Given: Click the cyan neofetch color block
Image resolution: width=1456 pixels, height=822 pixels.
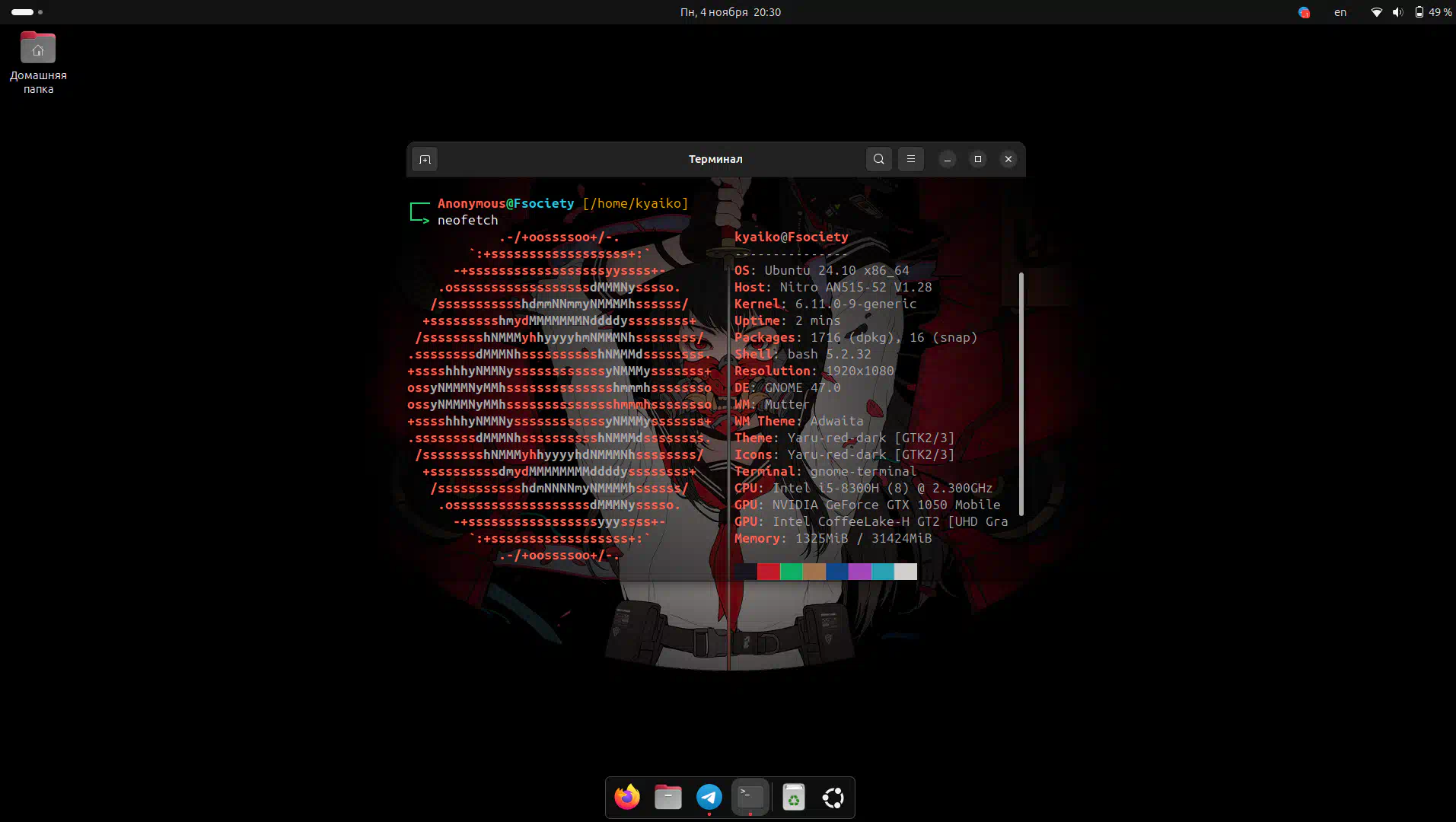Looking at the screenshot, I should pyautogui.click(x=882, y=572).
